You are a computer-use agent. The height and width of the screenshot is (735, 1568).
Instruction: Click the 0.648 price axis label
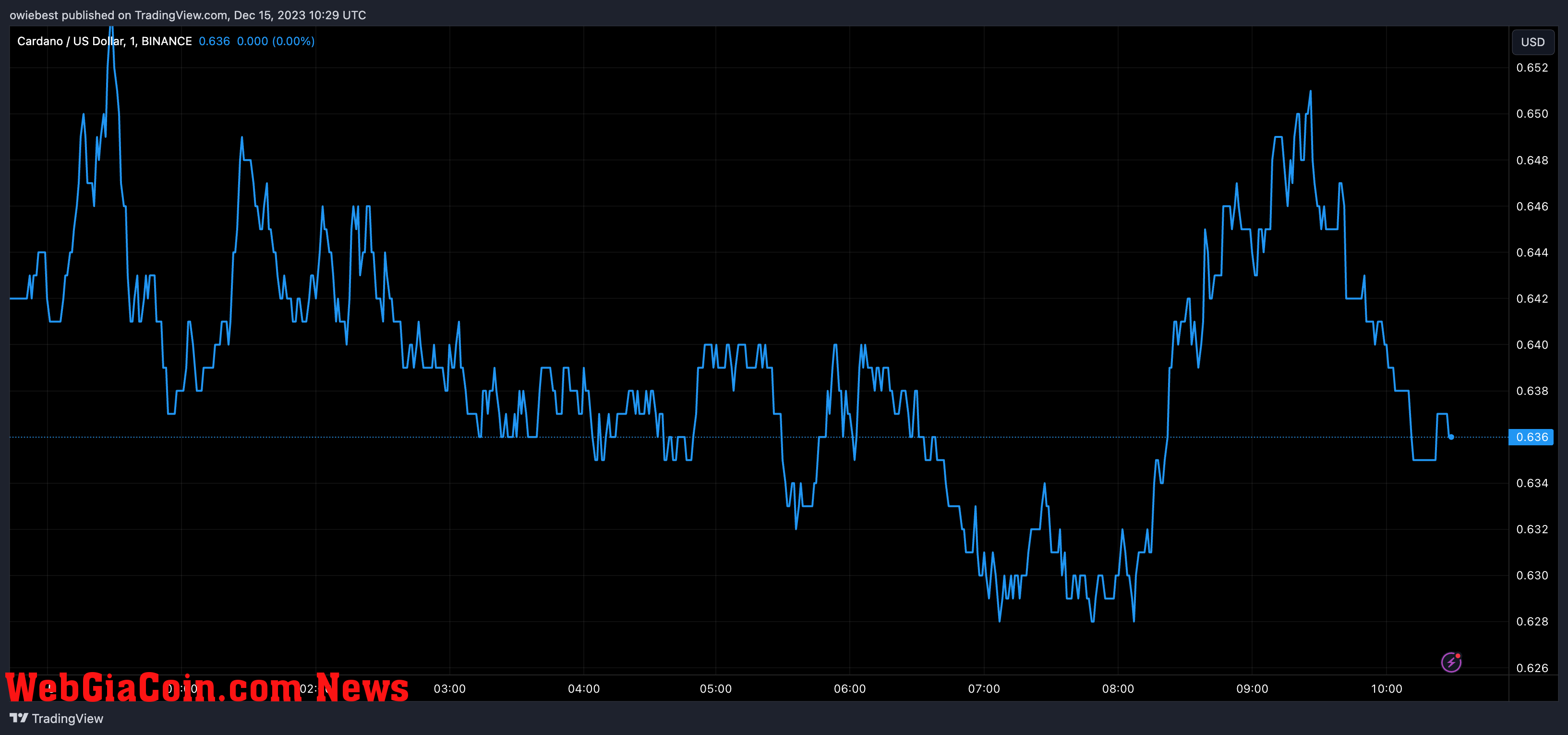1532,160
